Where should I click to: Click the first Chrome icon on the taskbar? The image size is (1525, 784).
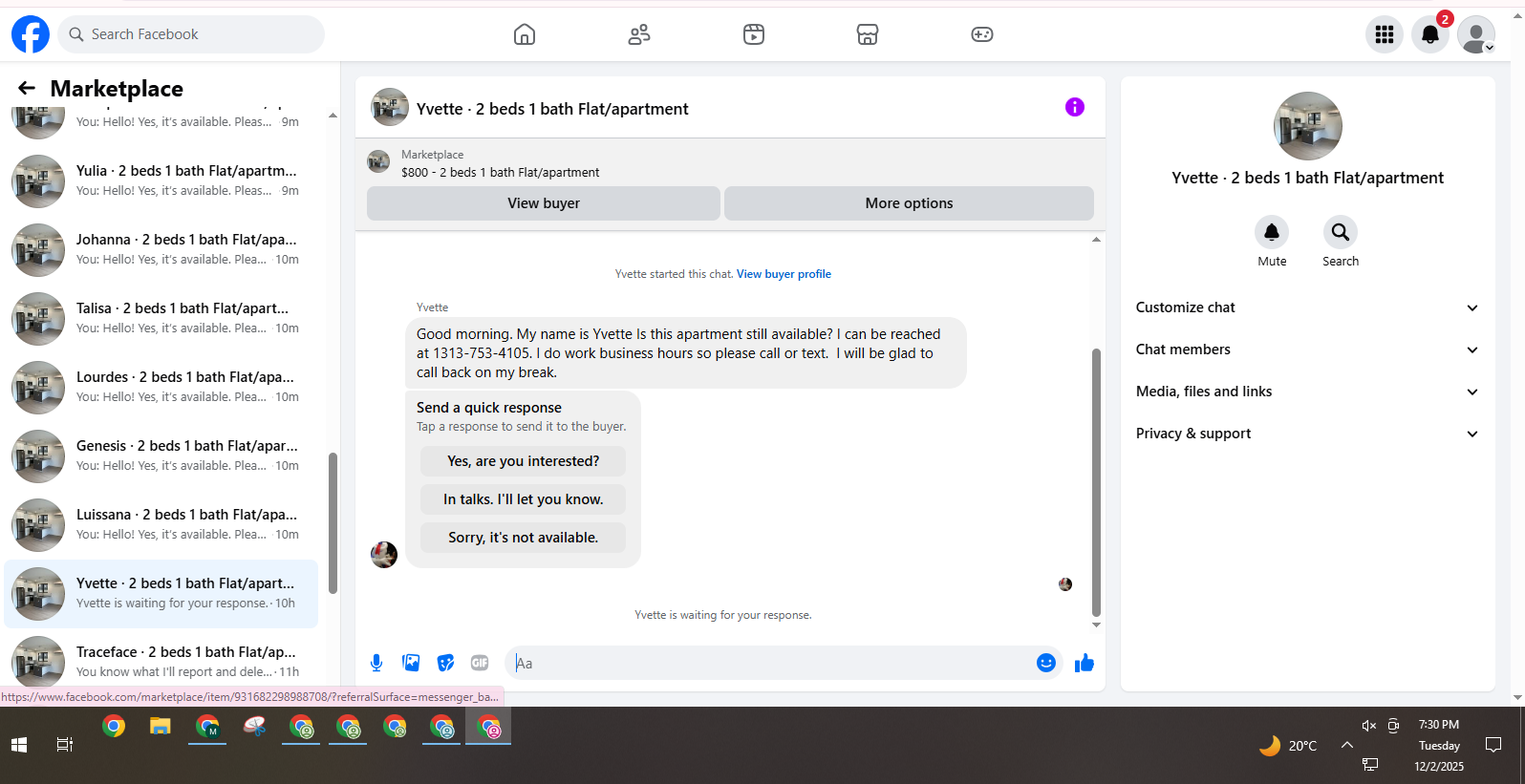pyautogui.click(x=114, y=728)
